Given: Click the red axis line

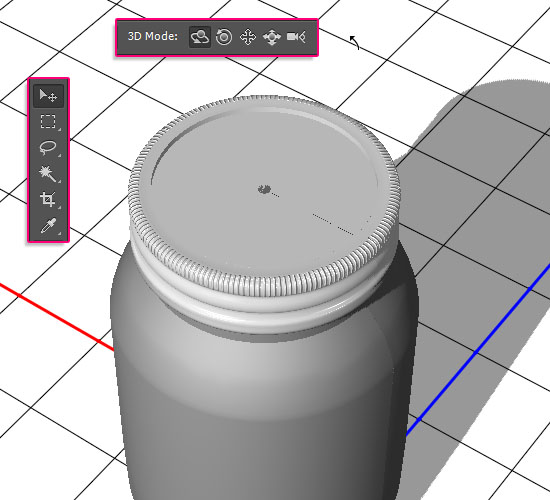Looking at the screenshot, I should [x=56, y=315].
